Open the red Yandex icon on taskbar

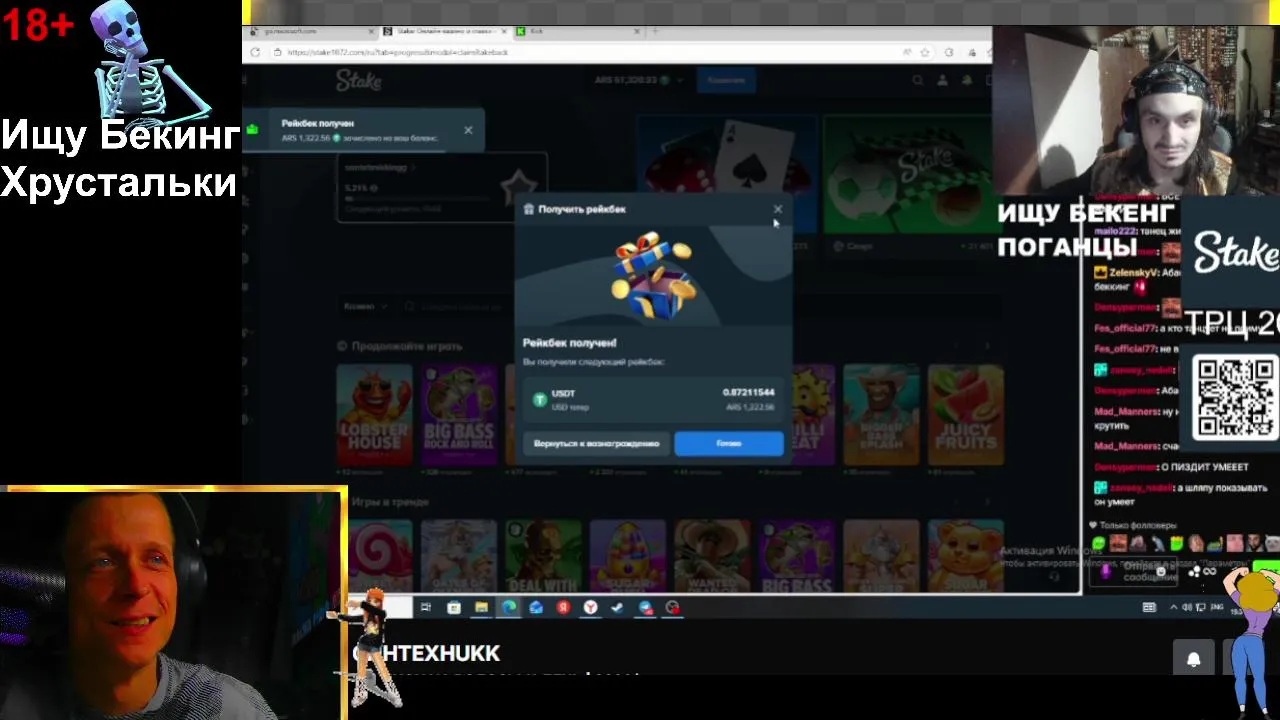(x=563, y=607)
